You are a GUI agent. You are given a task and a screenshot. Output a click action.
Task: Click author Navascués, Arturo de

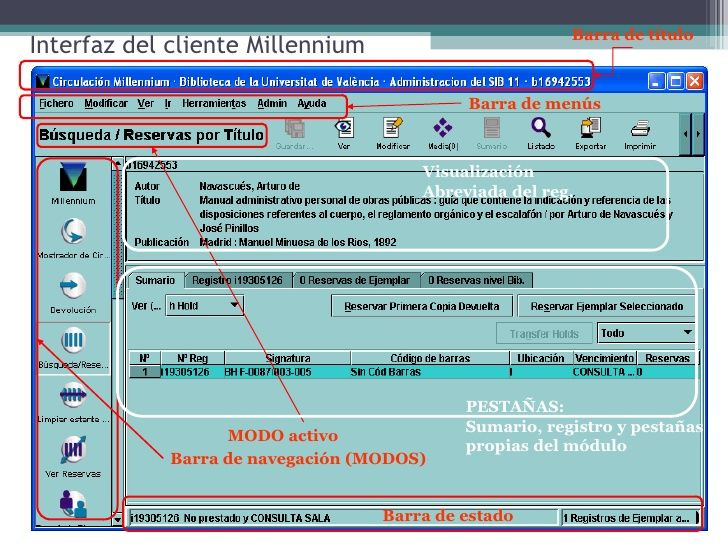[x=249, y=186]
